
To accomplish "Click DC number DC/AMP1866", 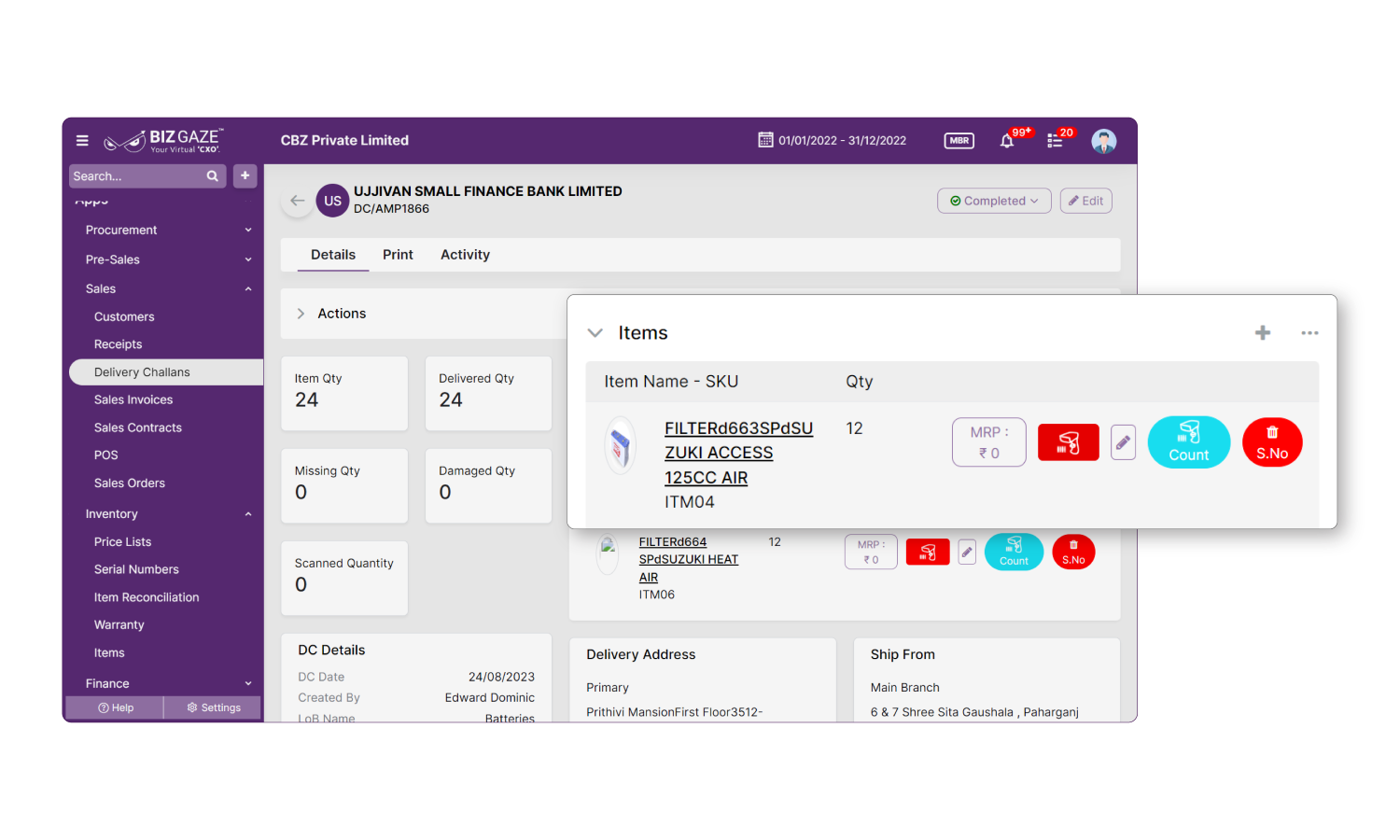I will [391, 209].
